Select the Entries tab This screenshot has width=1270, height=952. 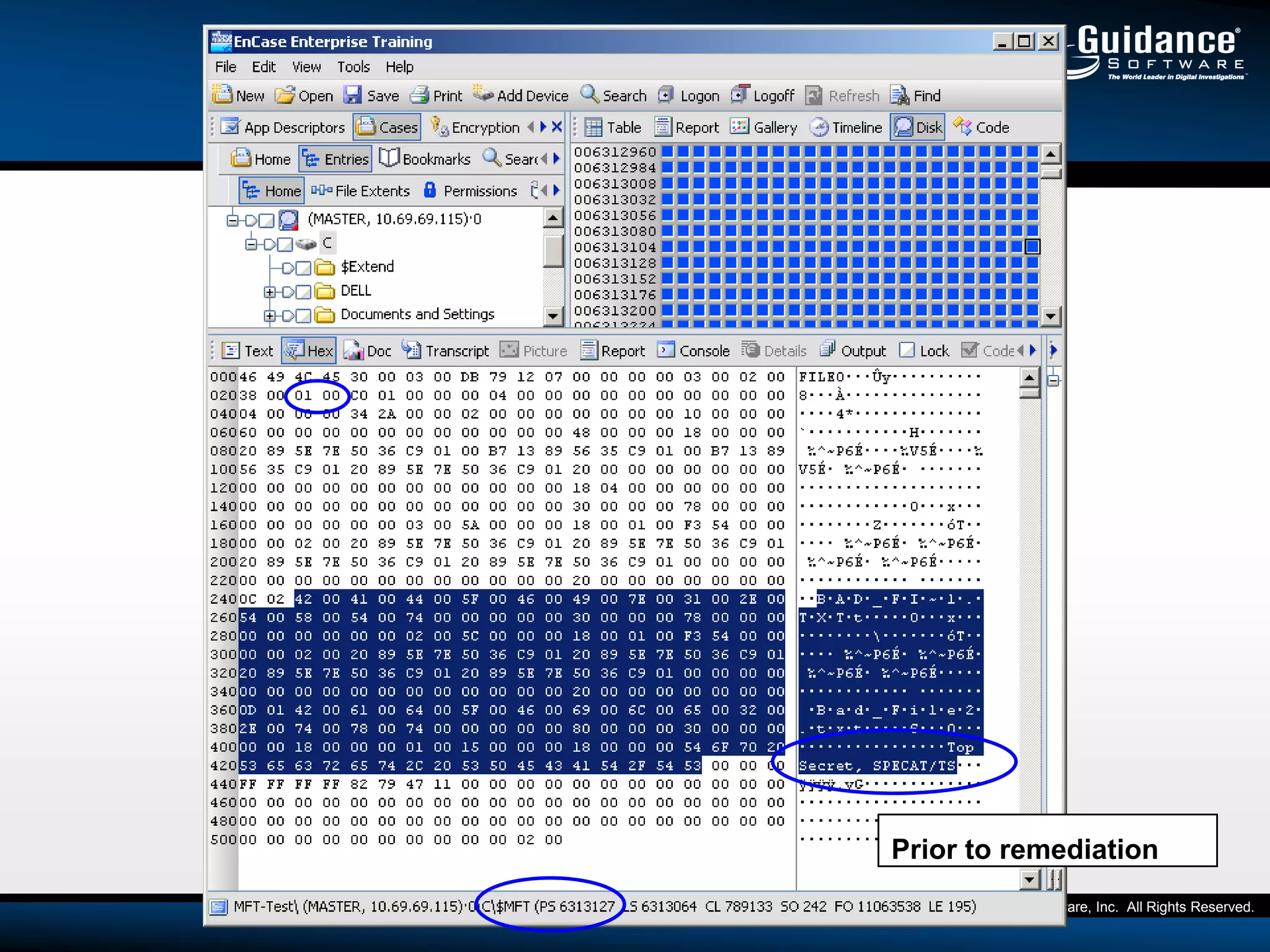pyautogui.click(x=335, y=159)
